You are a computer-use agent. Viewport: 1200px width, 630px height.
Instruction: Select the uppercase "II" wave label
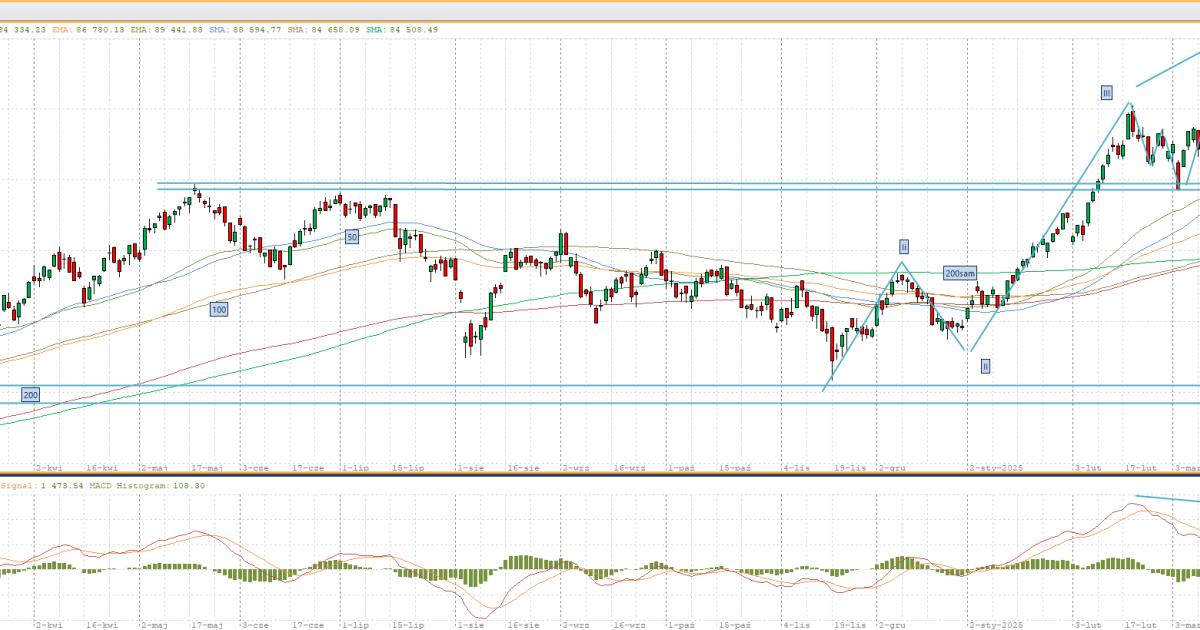pyautogui.click(x=985, y=367)
